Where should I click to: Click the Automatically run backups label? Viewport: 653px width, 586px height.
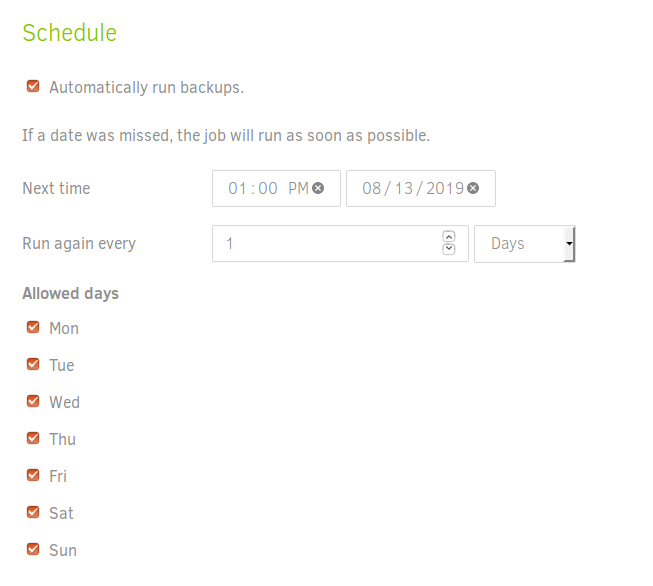(146, 87)
